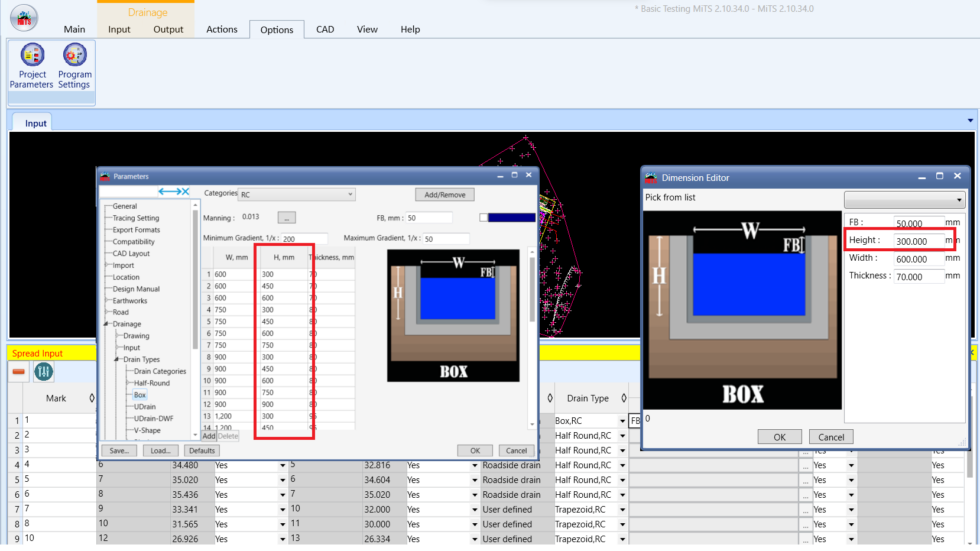Click the teal sliders settings icon
The height and width of the screenshot is (551, 980).
pyautogui.click(x=44, y=371)
